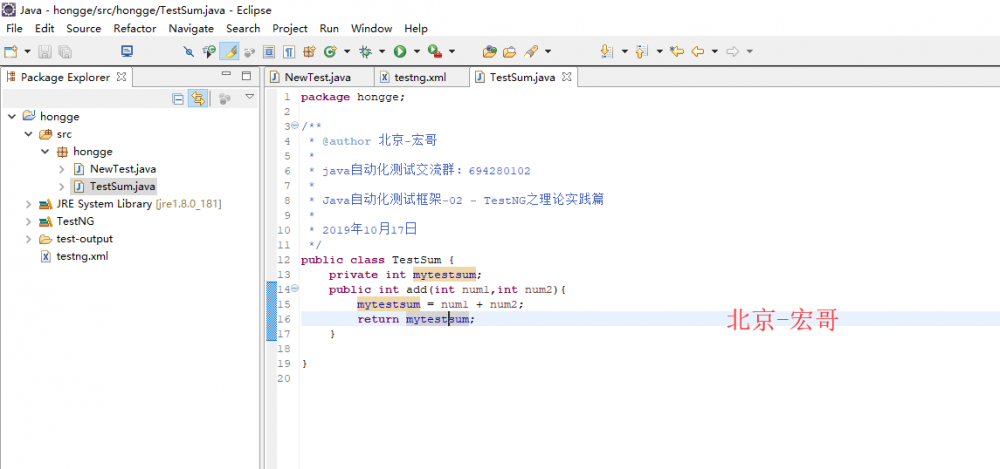Click the Back navigation arrow
The width and height of the screenshot is (1000, 469).
698,51
